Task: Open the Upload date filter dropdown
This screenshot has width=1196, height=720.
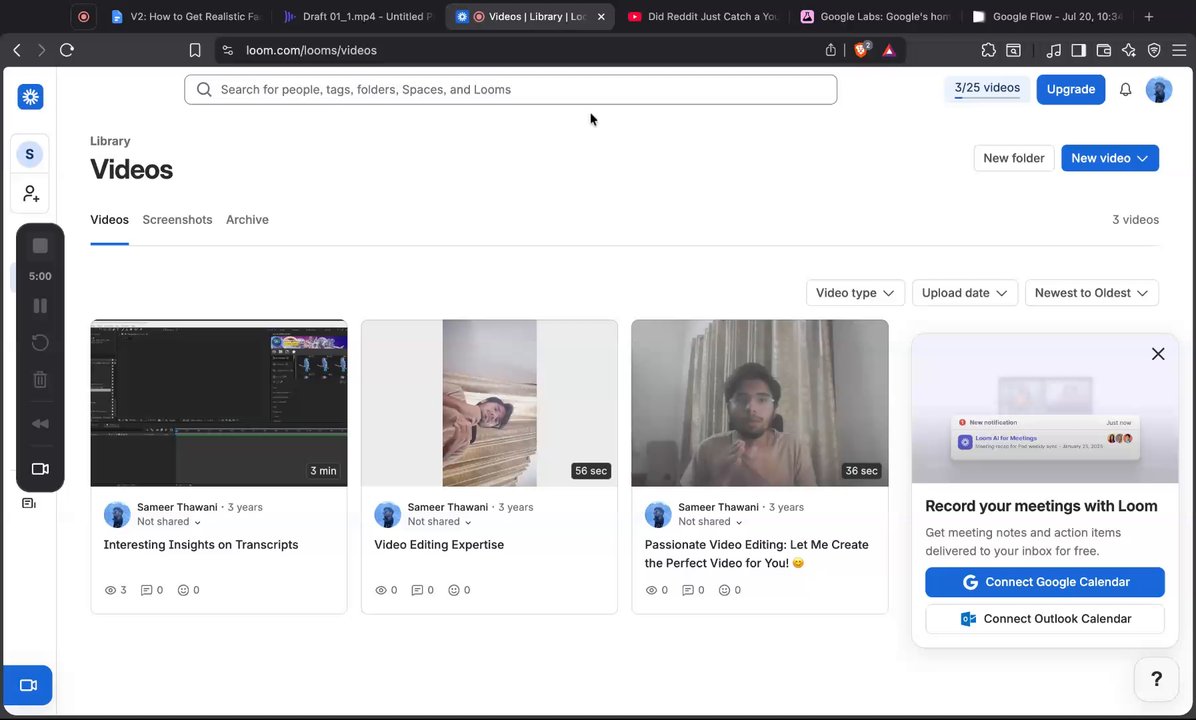Action: tap(965, 293)
